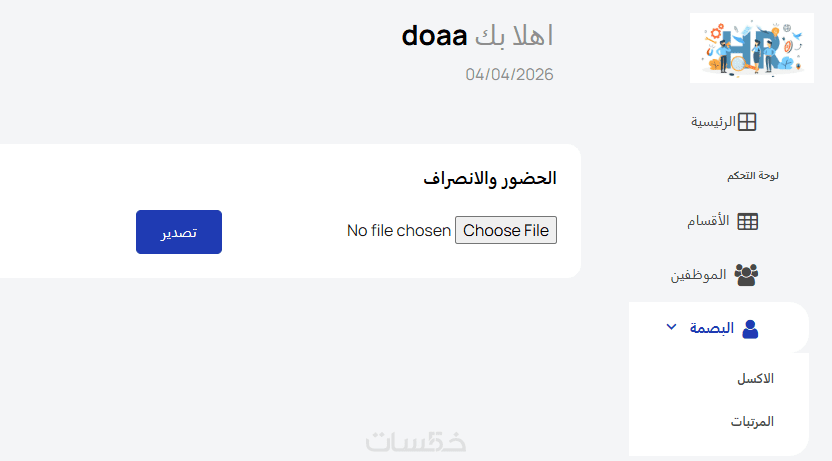The image size is (832, 461).
Task: Click the 'اهلا بك doaa' welcome heading
Action: click(x=477, y=36)
